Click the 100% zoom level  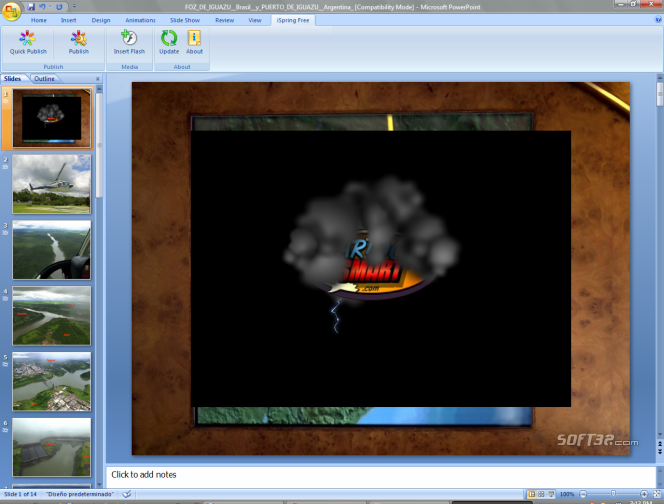point(567,494)
